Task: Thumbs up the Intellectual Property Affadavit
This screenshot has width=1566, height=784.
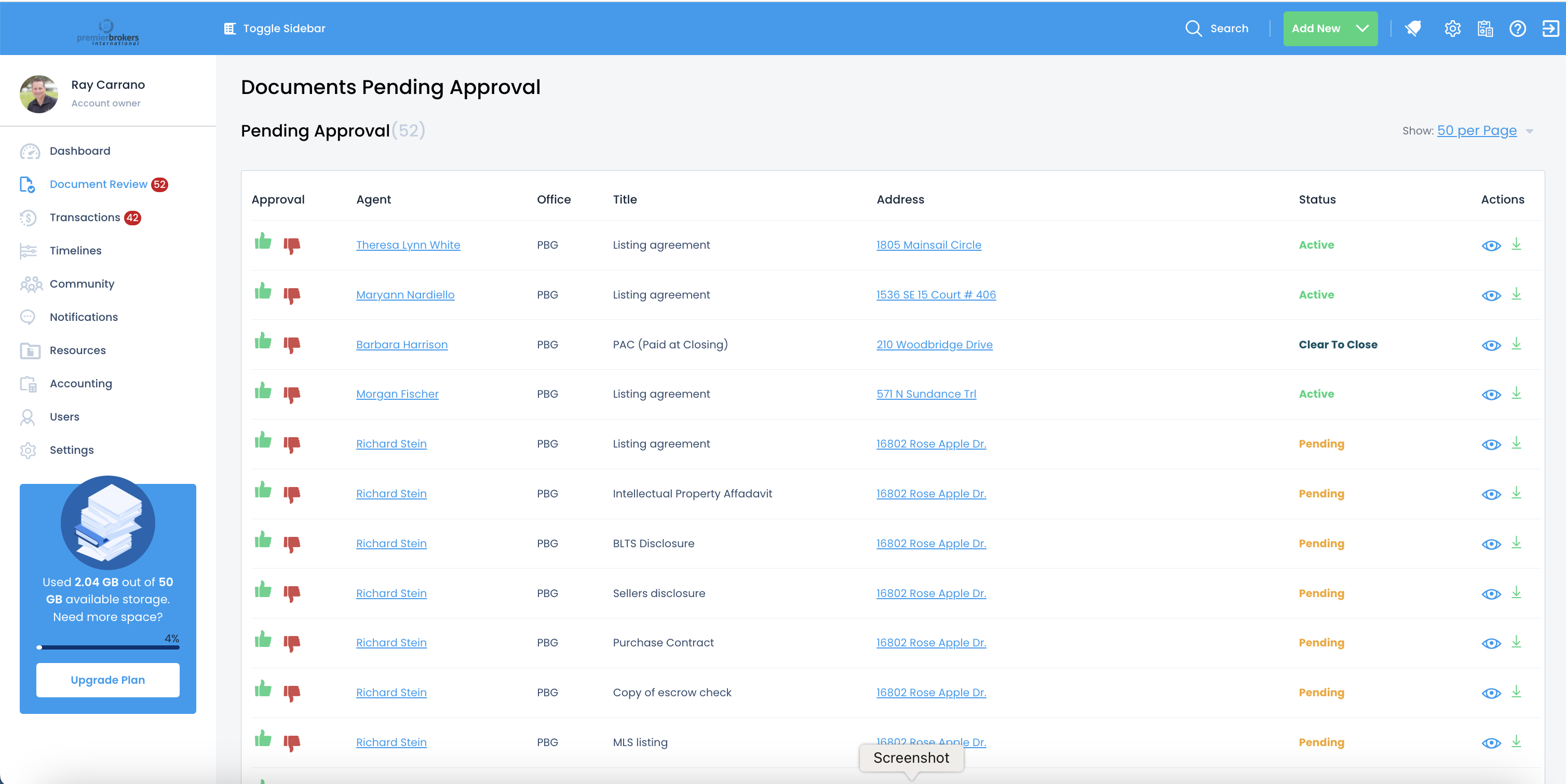Action: click(x=263, y=490)
